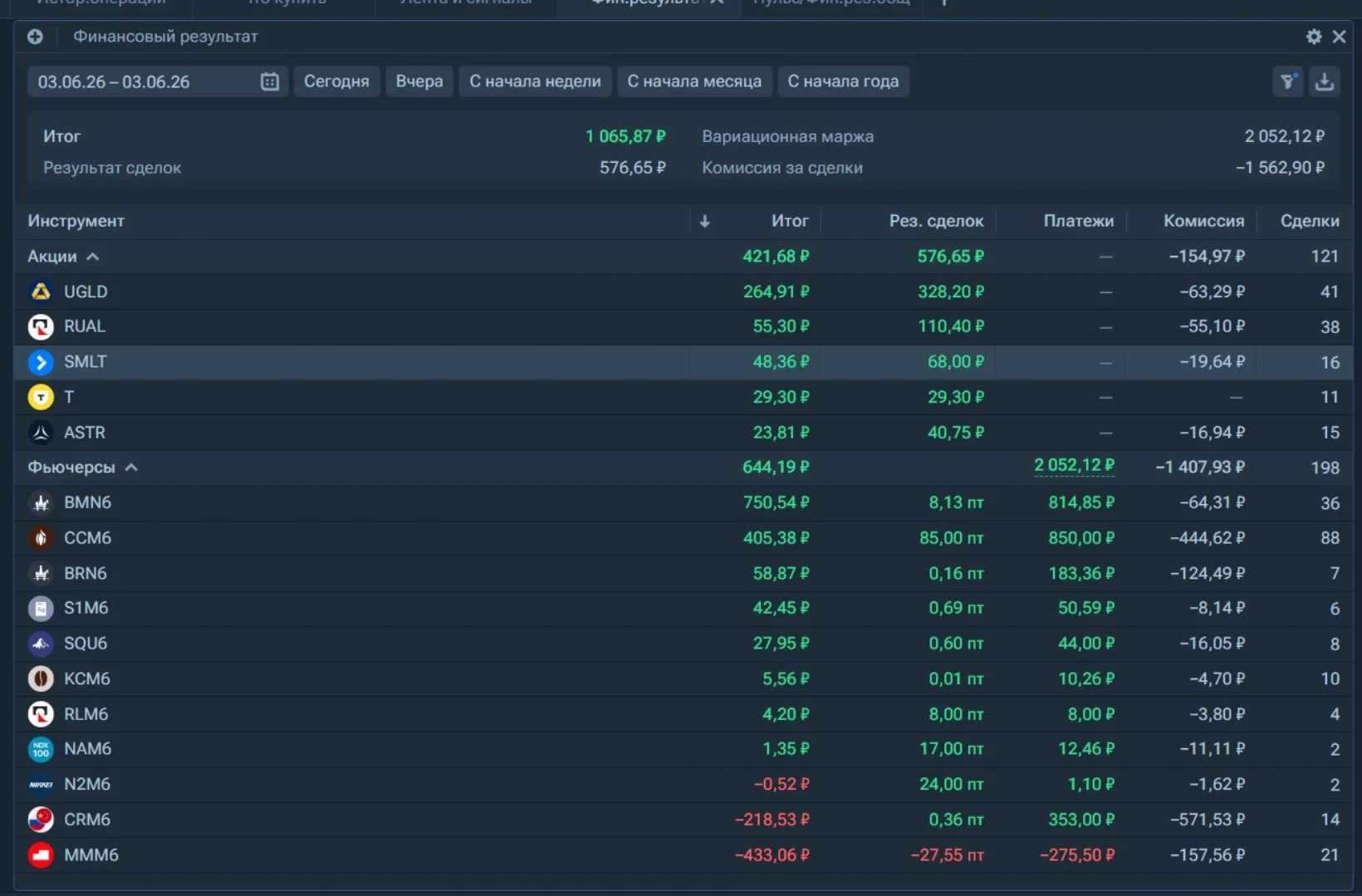Click the S1M6 futures logo

41,608
